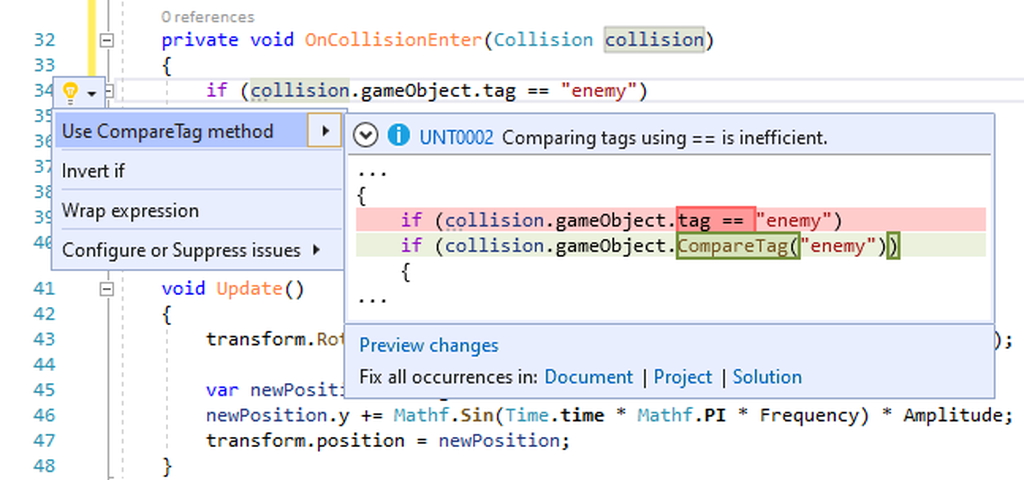Click line number 47 in the margin
Image resolution: width=1024 pixels, height=480 pixels.
coord(44,440)
